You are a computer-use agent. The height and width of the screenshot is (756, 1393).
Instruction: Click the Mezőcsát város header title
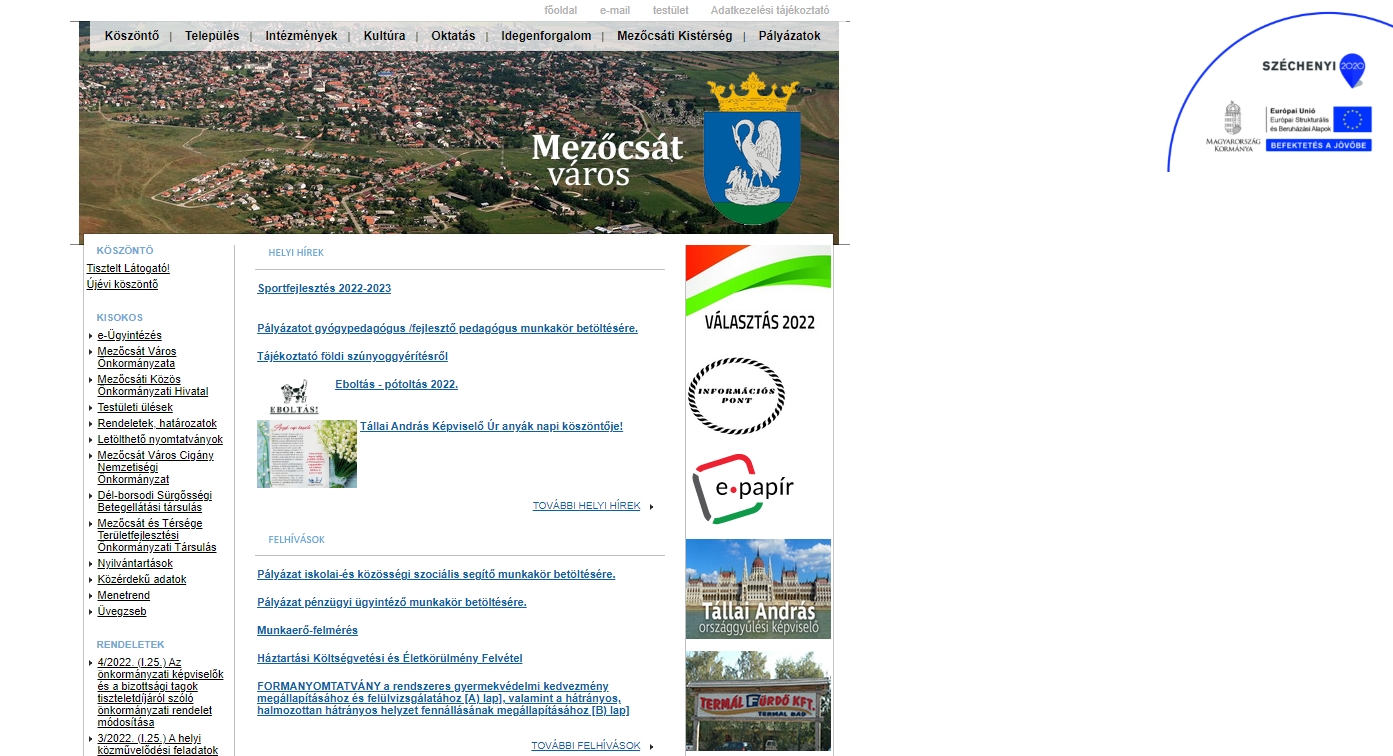click(607, 159)
